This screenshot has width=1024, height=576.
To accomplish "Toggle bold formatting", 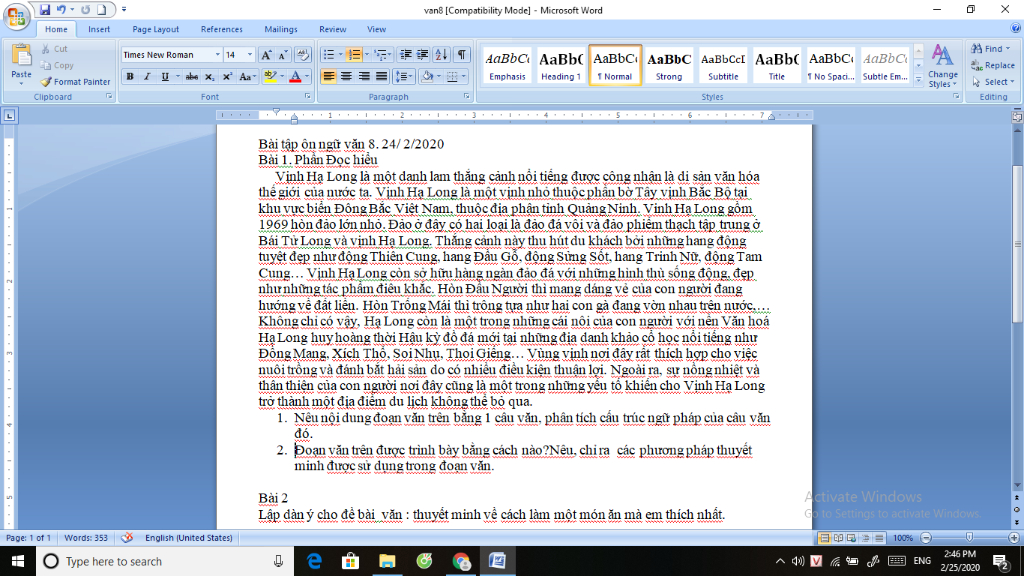I will coord(130,76).
